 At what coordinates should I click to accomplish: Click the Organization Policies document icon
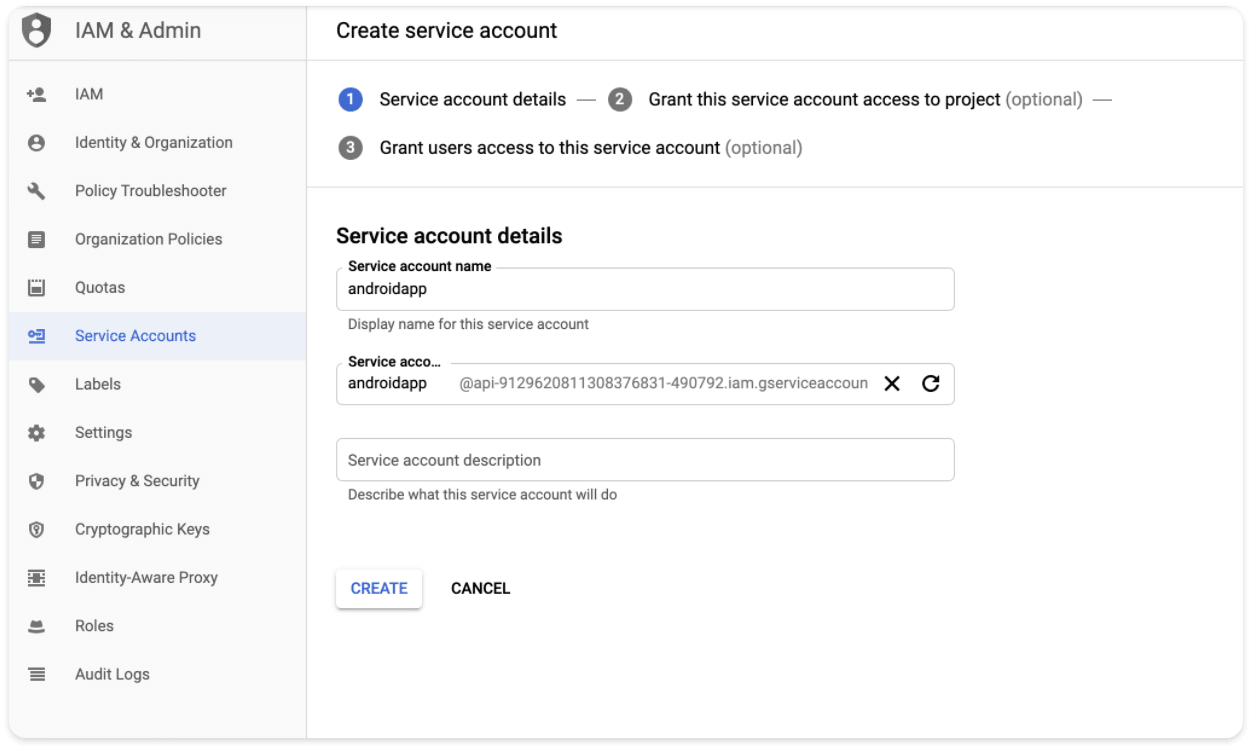tap(37, 239)
